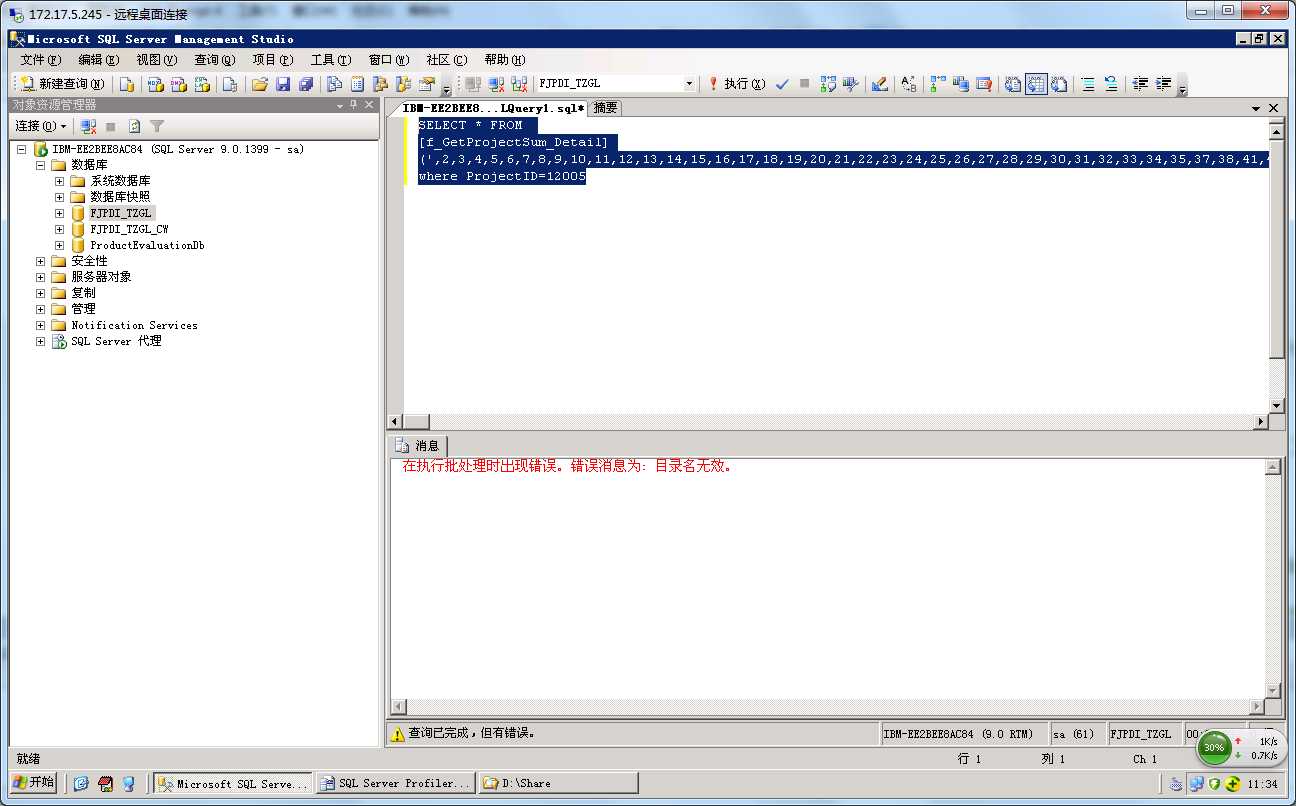Image resolution: width=1296 pixels, height=806 pixels.
Task: Click the query editor horizontal scrollbar thumb
Action: point(417,422)
